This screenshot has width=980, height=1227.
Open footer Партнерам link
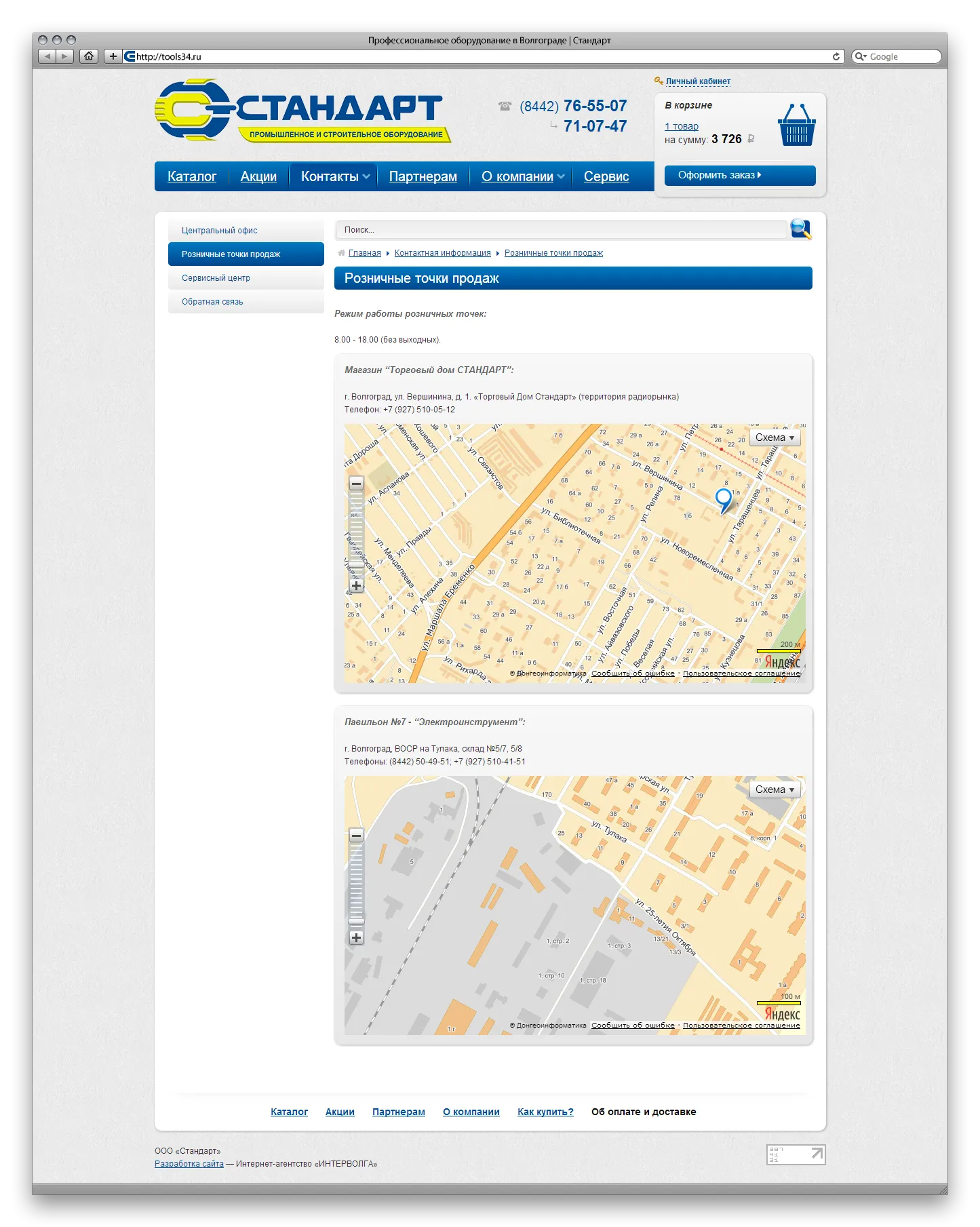[x=399, y=1112]
